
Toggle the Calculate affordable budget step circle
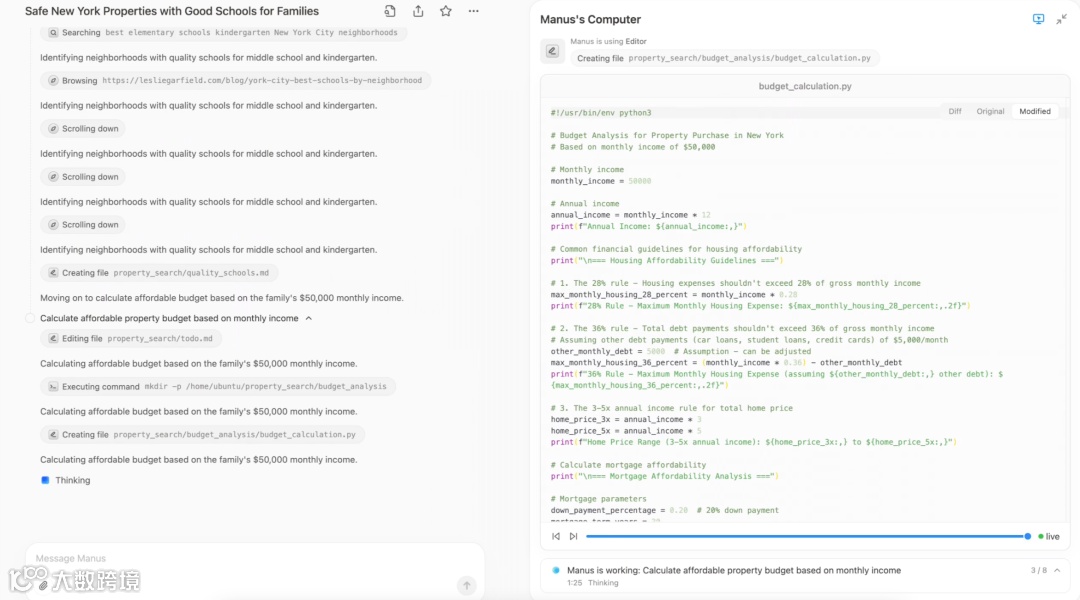[x=30, y=318]
